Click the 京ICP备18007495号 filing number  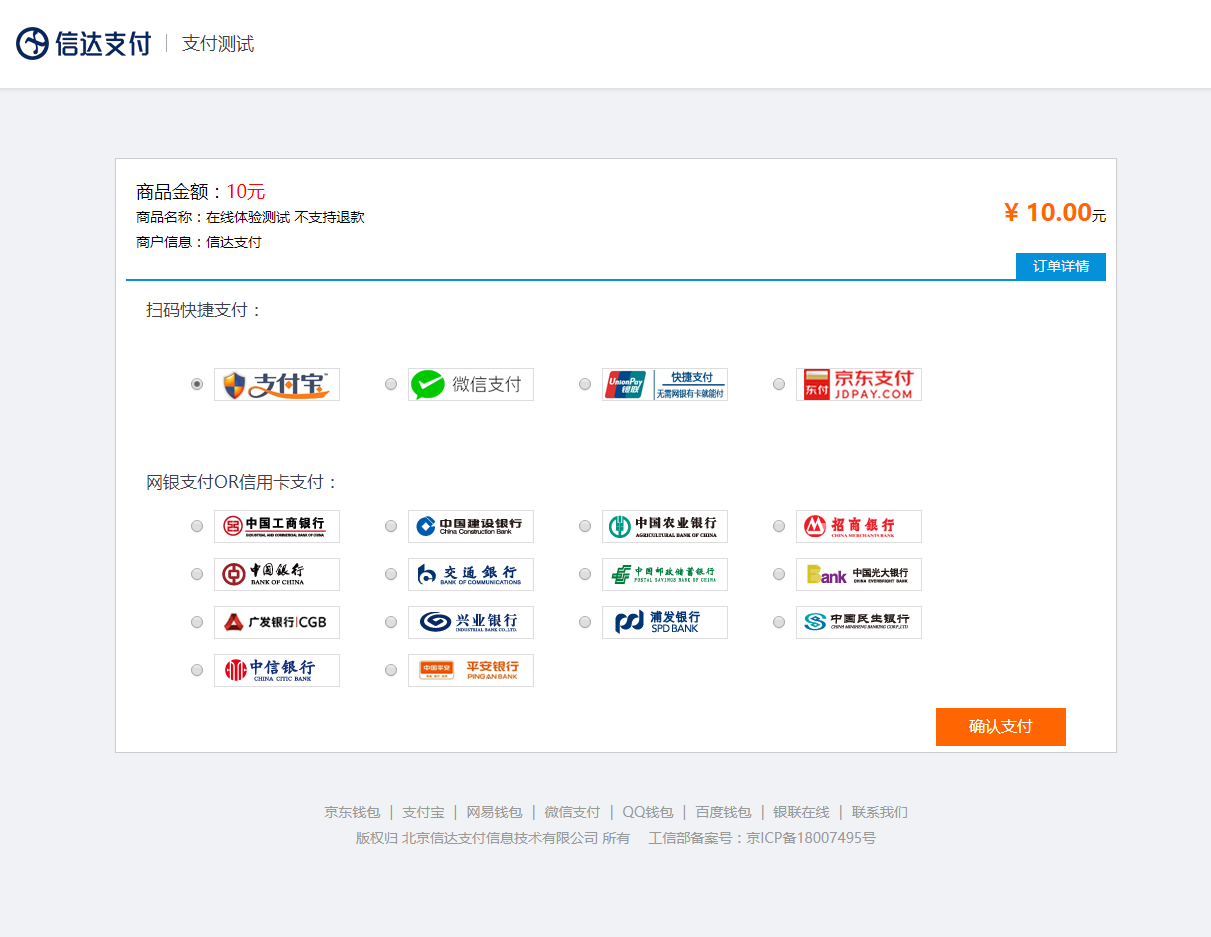(x=811, y=838)
